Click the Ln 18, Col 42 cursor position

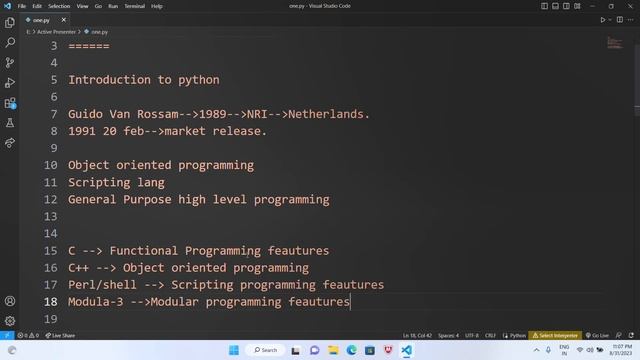coord(417,336)
